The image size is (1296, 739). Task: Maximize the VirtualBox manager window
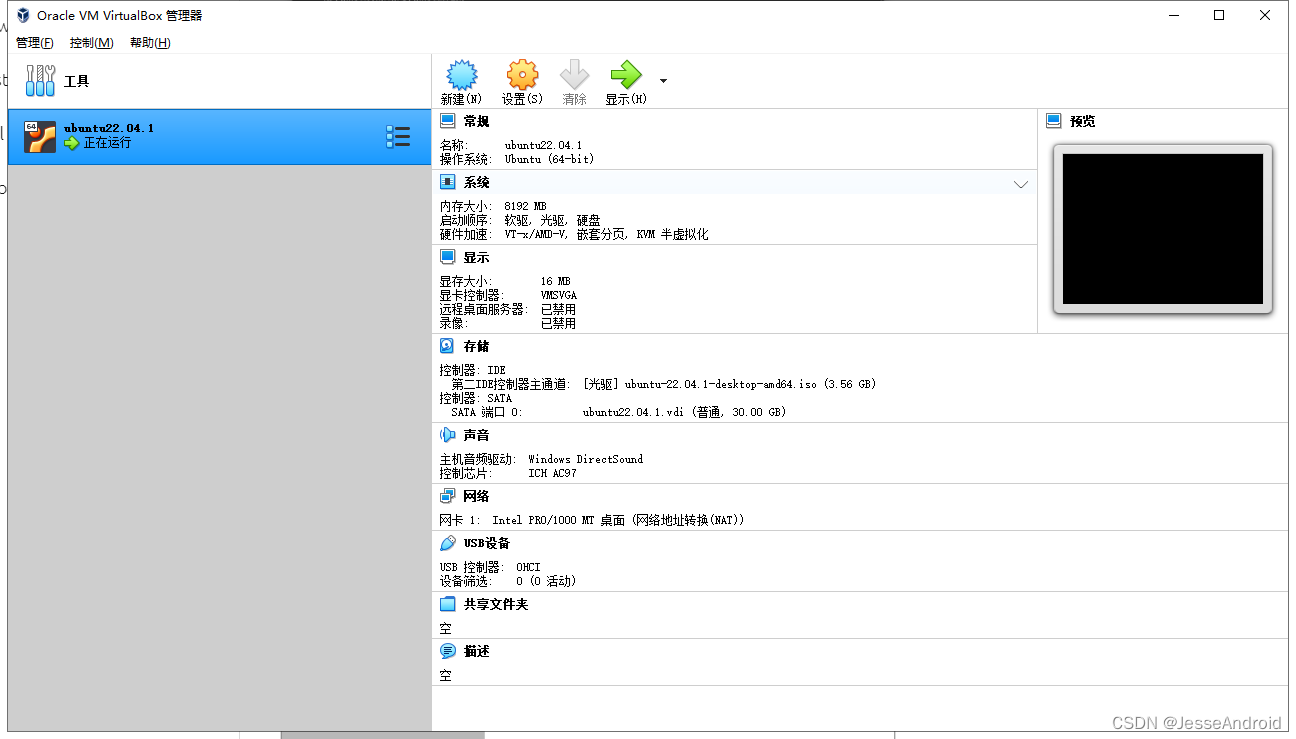click(x=1219, y=15)
